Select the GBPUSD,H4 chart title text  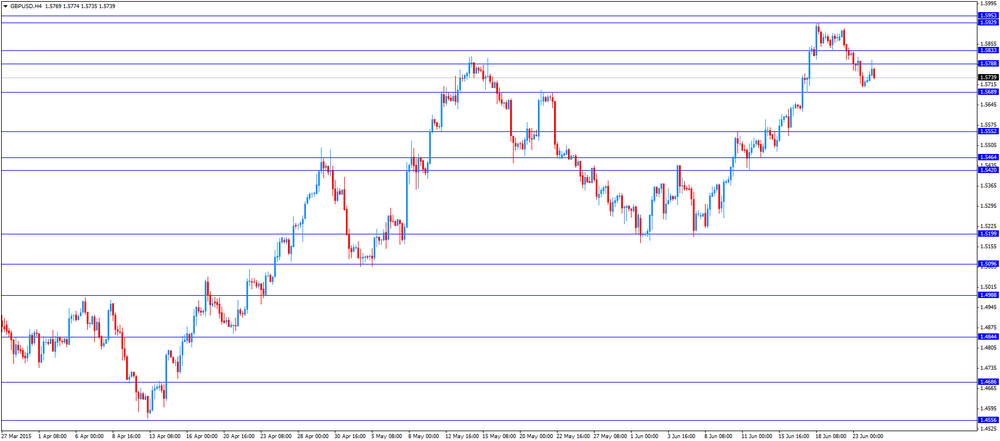[x=24, y=6]
